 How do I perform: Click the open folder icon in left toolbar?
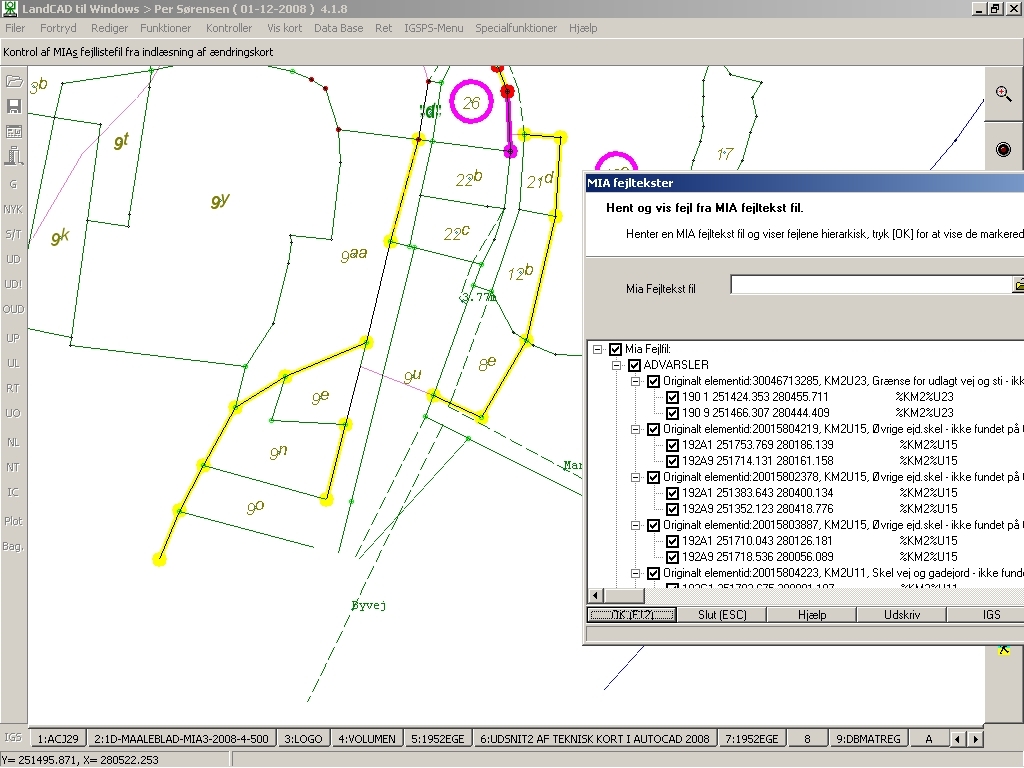[x=14, y=81]
